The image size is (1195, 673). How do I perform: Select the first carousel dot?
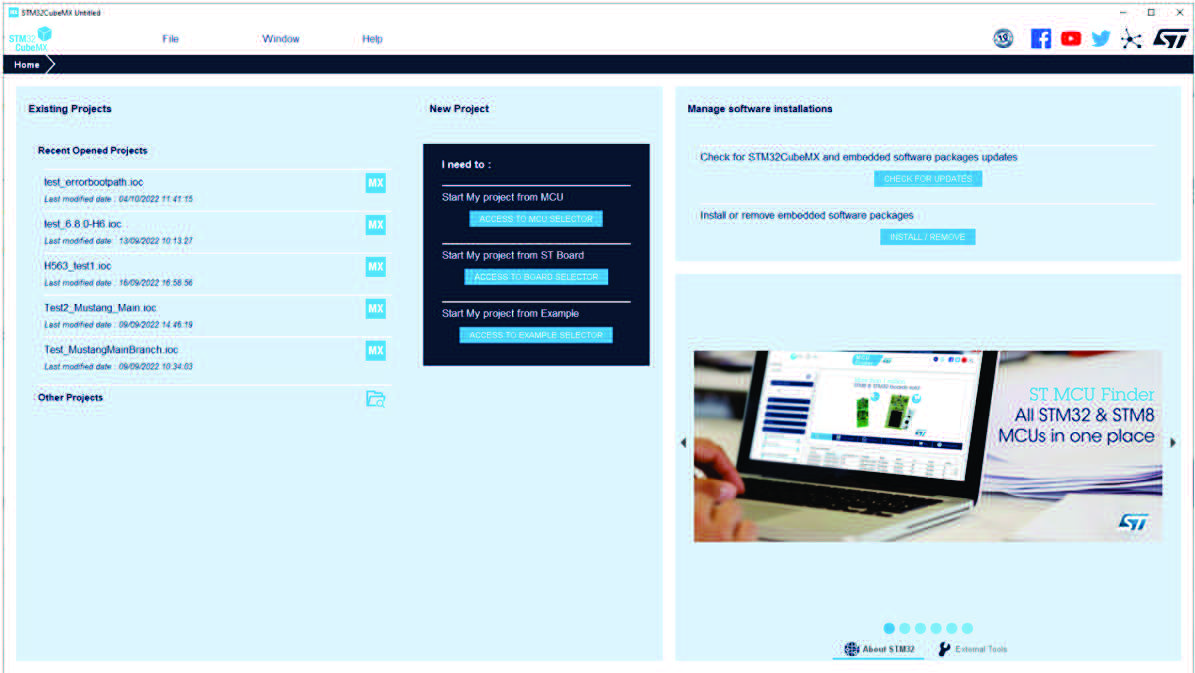coord(889,628)
